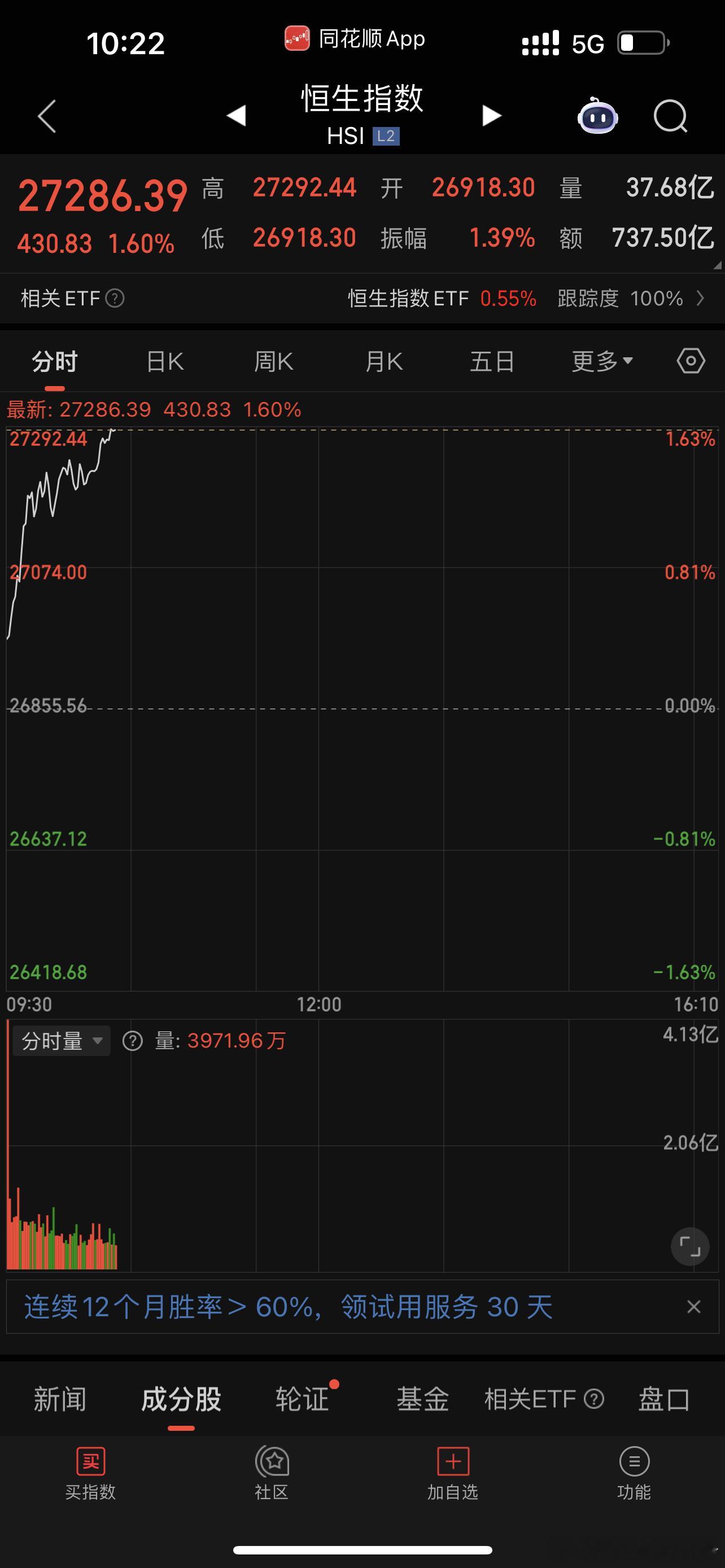Add index to watchlist via 加自选

(453, 1473)
